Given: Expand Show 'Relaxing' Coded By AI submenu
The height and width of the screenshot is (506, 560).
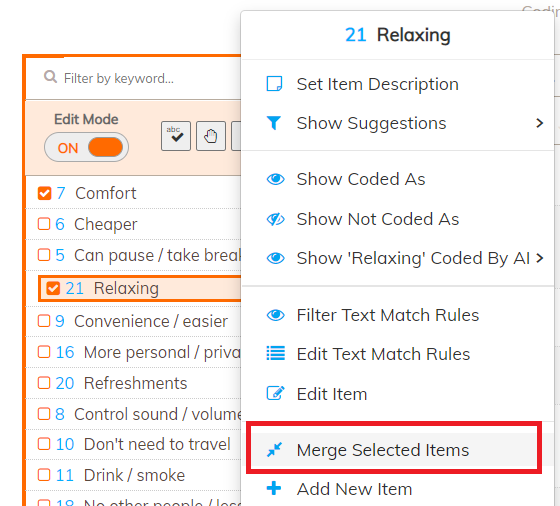Looking at the screenshot, I should coord(539,257).
